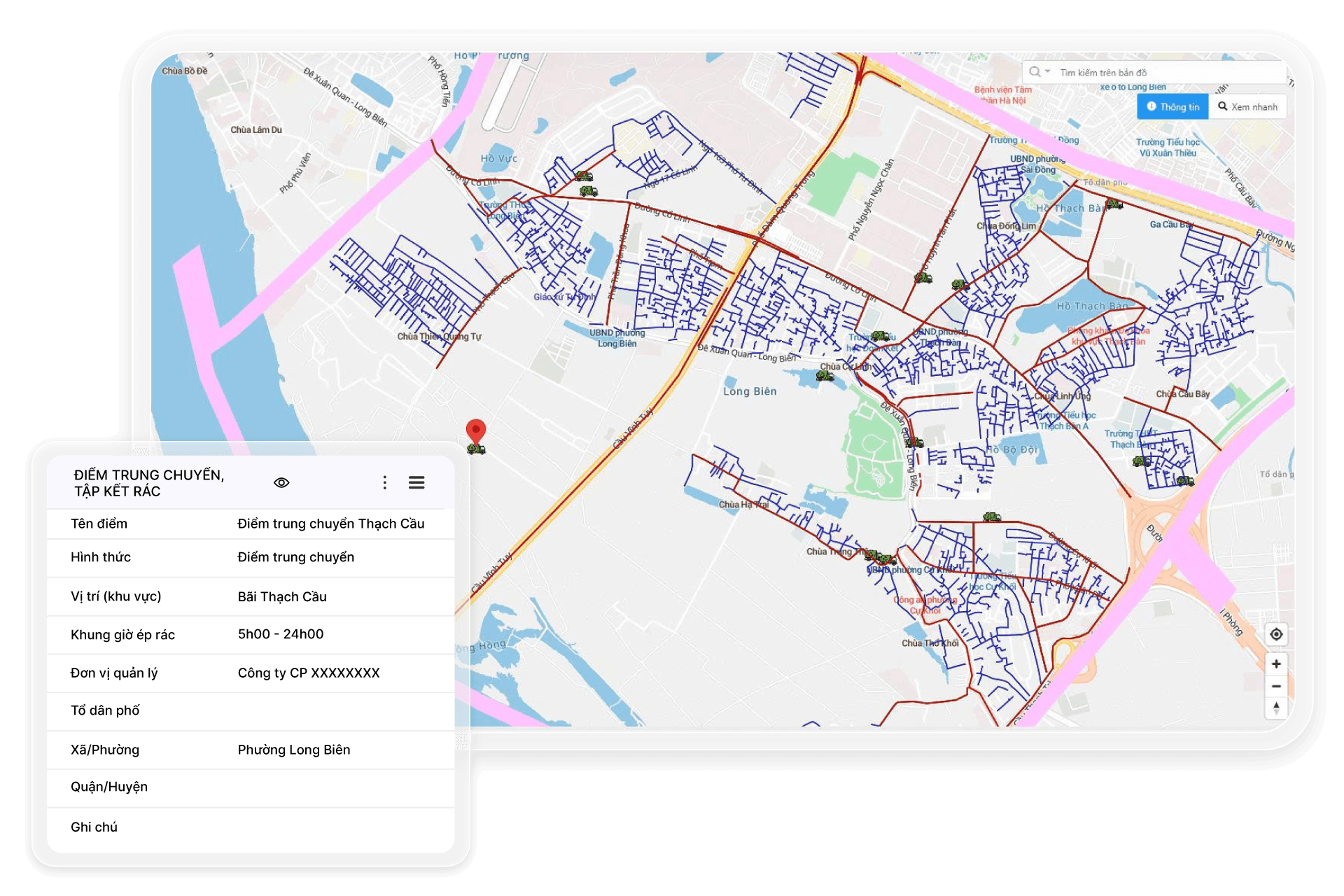Screen dimensions: 1344x896
Task: Select the Thông tin tab
Action: [x=1172, y=106]
